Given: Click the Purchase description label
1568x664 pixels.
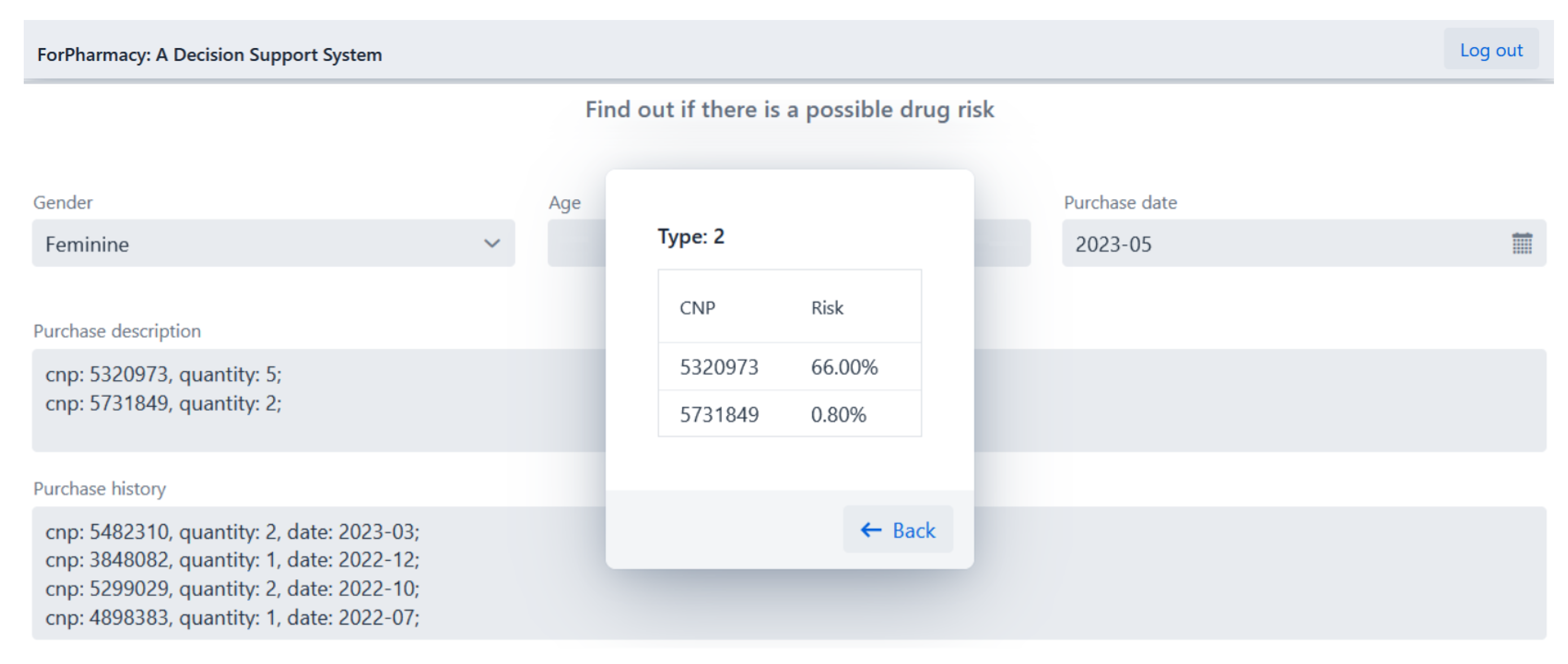Looking at the screenshot, I should (117, 331).
